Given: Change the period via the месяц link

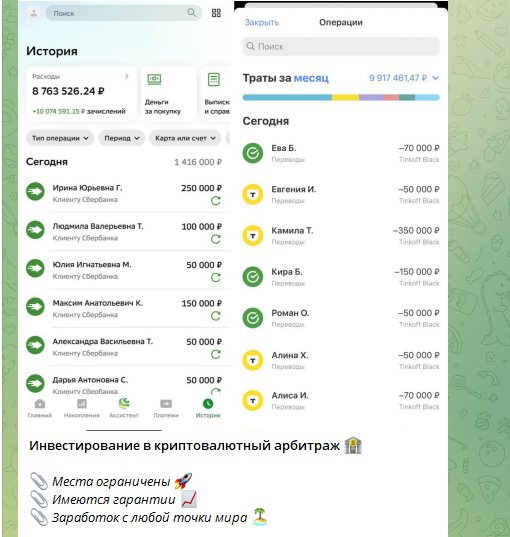Looking at the screenshot, I should pyautogui.click(x=311, y=78).
